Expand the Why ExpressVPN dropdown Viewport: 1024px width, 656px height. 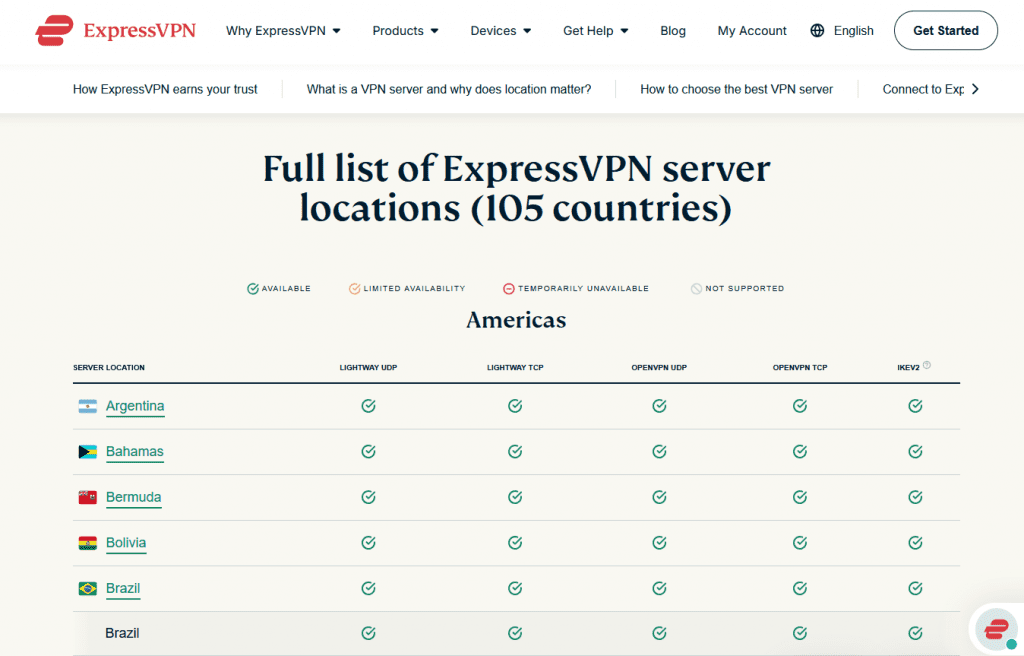coord(283,31)
